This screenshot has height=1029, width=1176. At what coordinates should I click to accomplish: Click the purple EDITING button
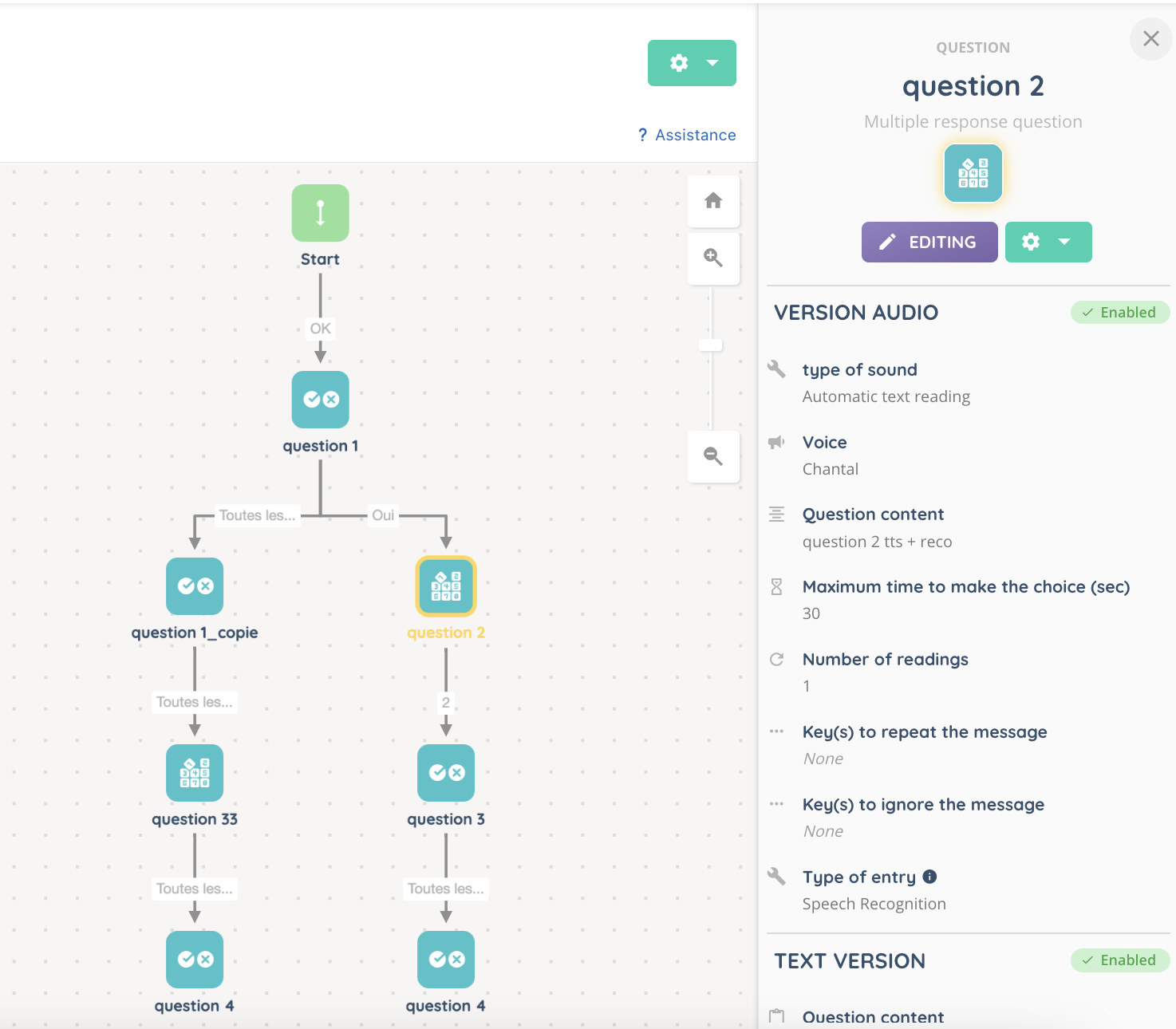click(929, 242)
